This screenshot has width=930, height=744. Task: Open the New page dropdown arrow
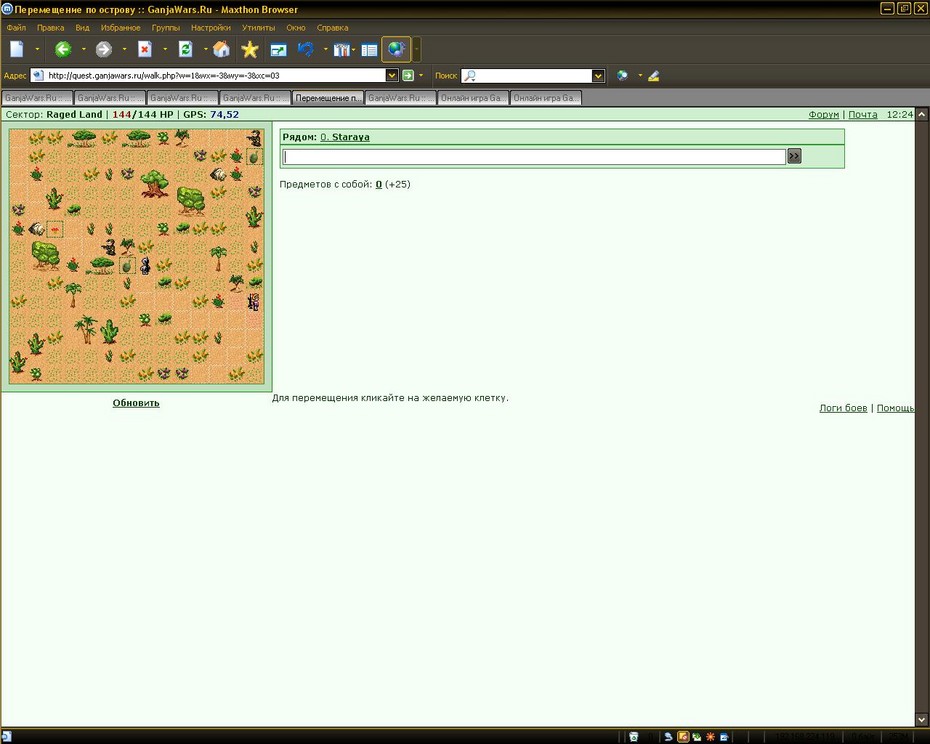[37, 49]
